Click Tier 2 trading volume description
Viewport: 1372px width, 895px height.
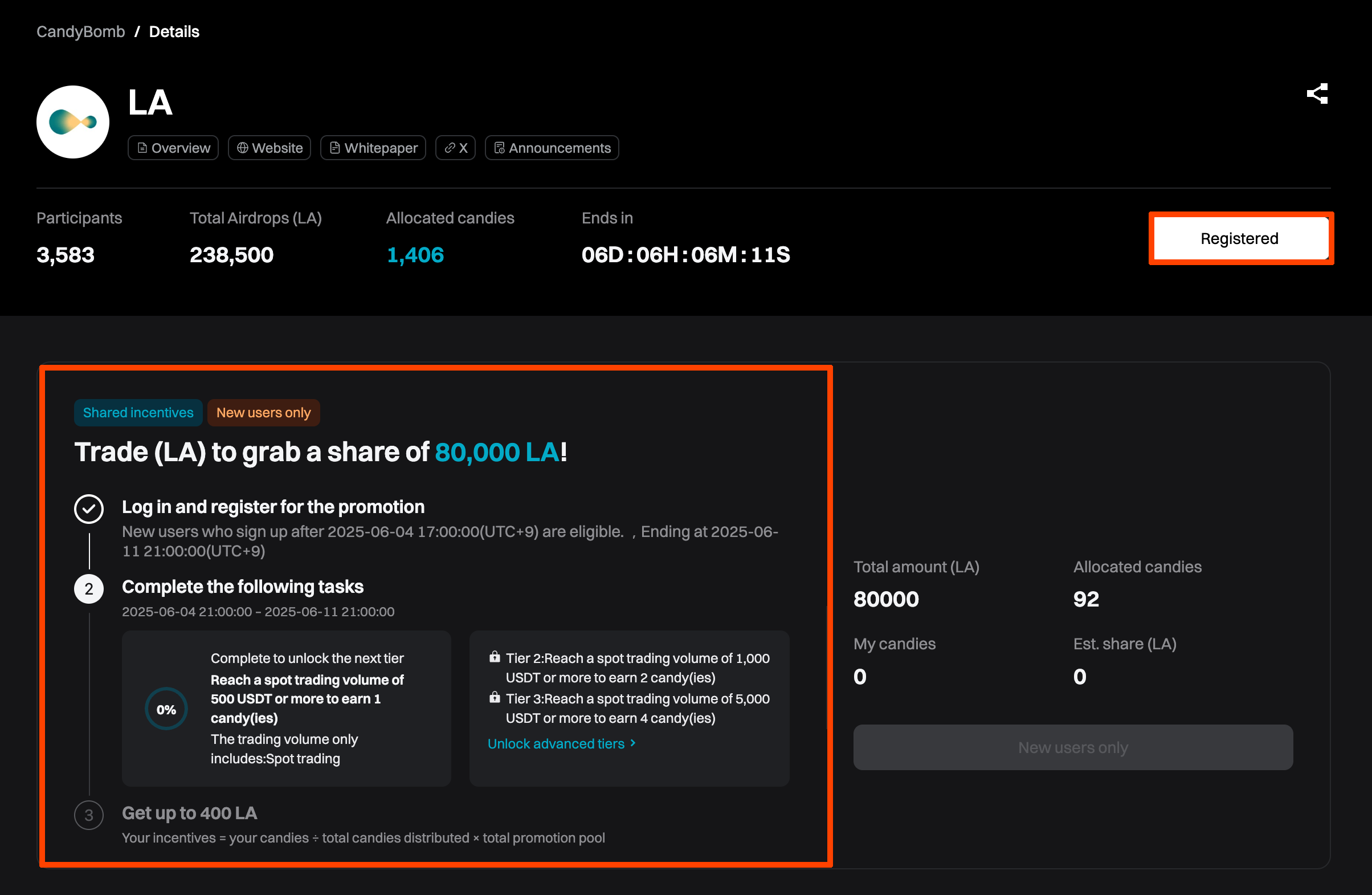pos(638,668)
